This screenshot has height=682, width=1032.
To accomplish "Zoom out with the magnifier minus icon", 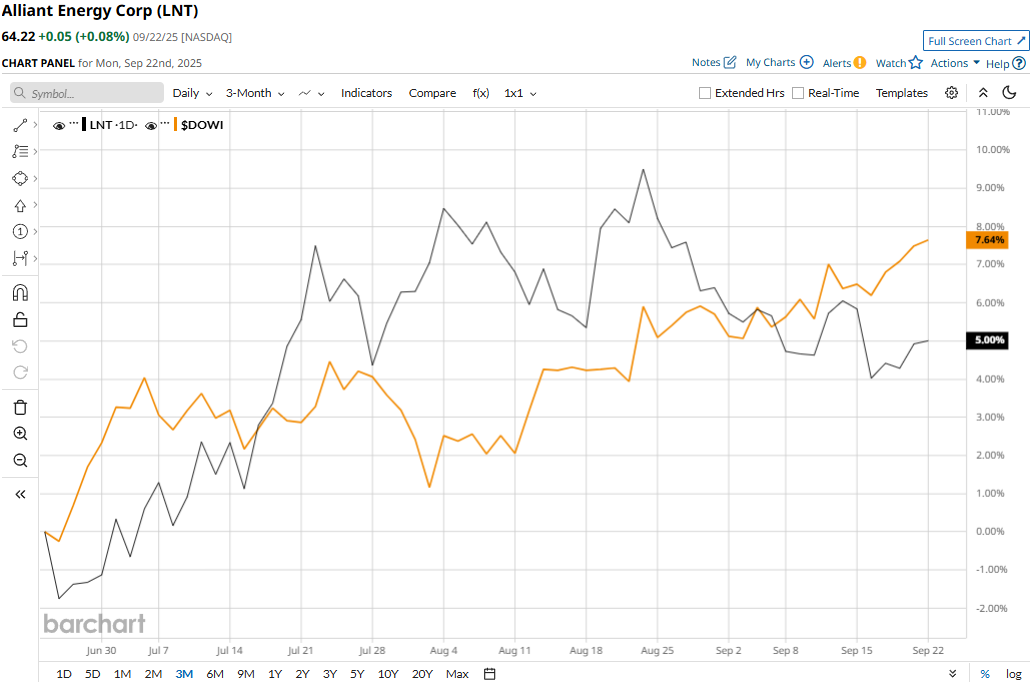I will point(20,460).
